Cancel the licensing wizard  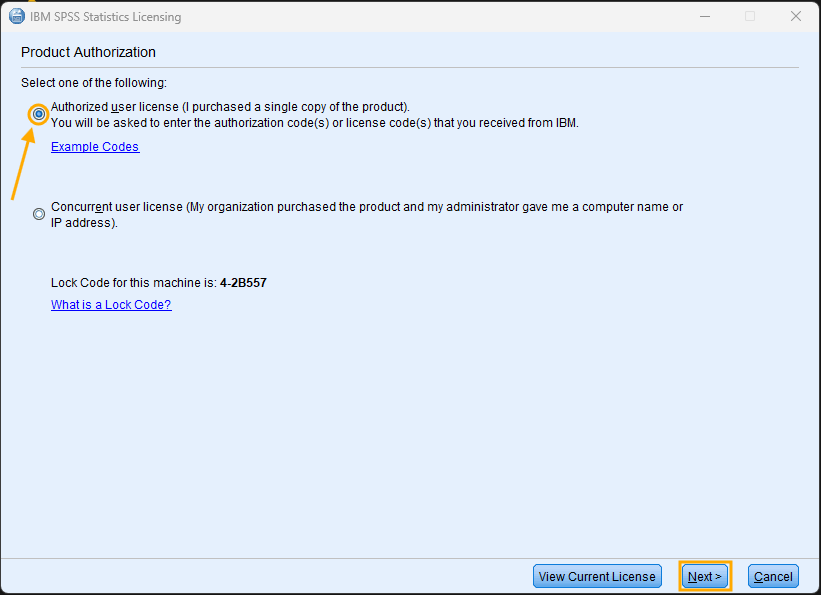pyautogui.click(x=773, y=576)
